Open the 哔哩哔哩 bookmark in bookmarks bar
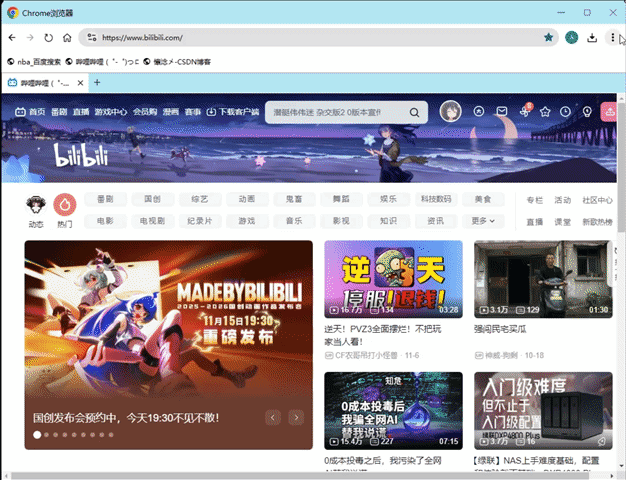 click(102, 62)
